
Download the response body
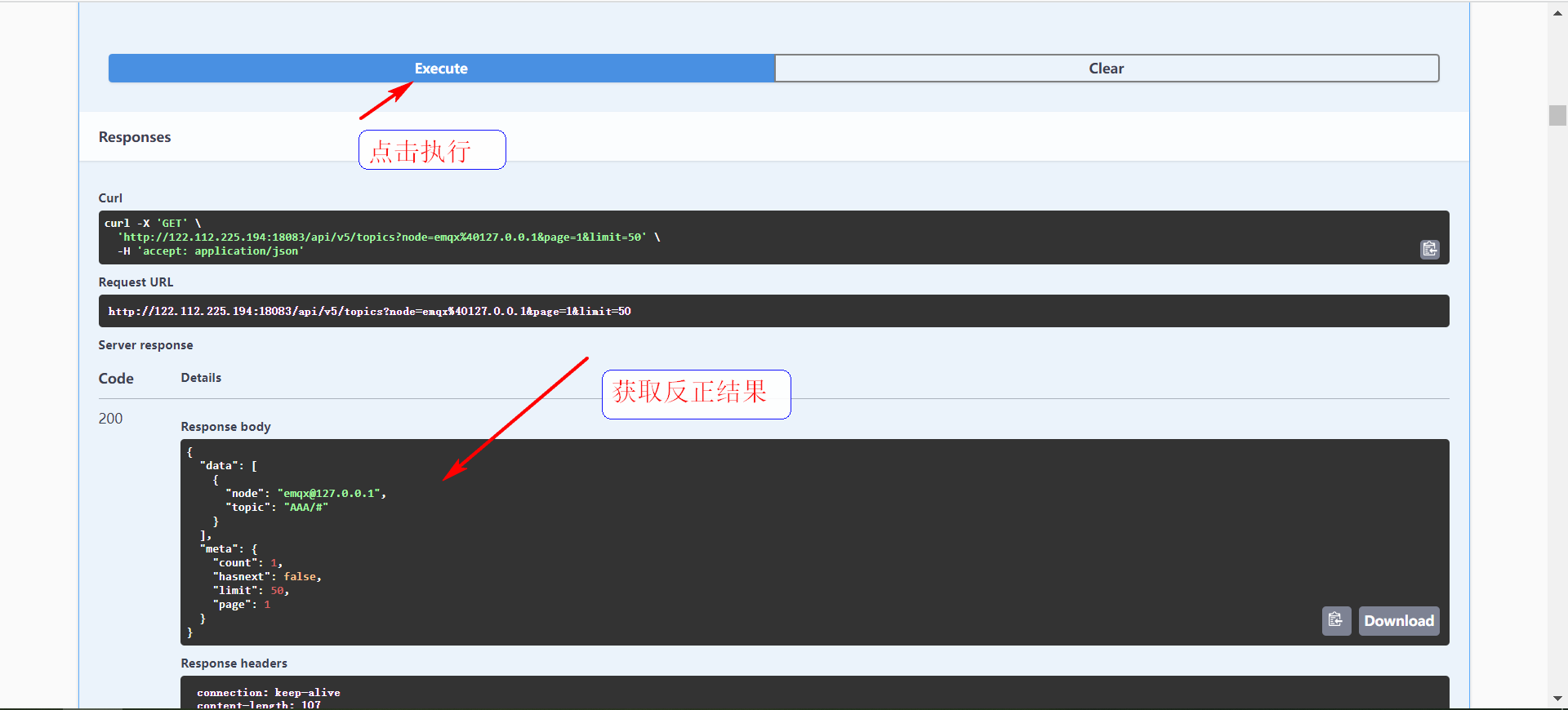tap(1399, 621)
